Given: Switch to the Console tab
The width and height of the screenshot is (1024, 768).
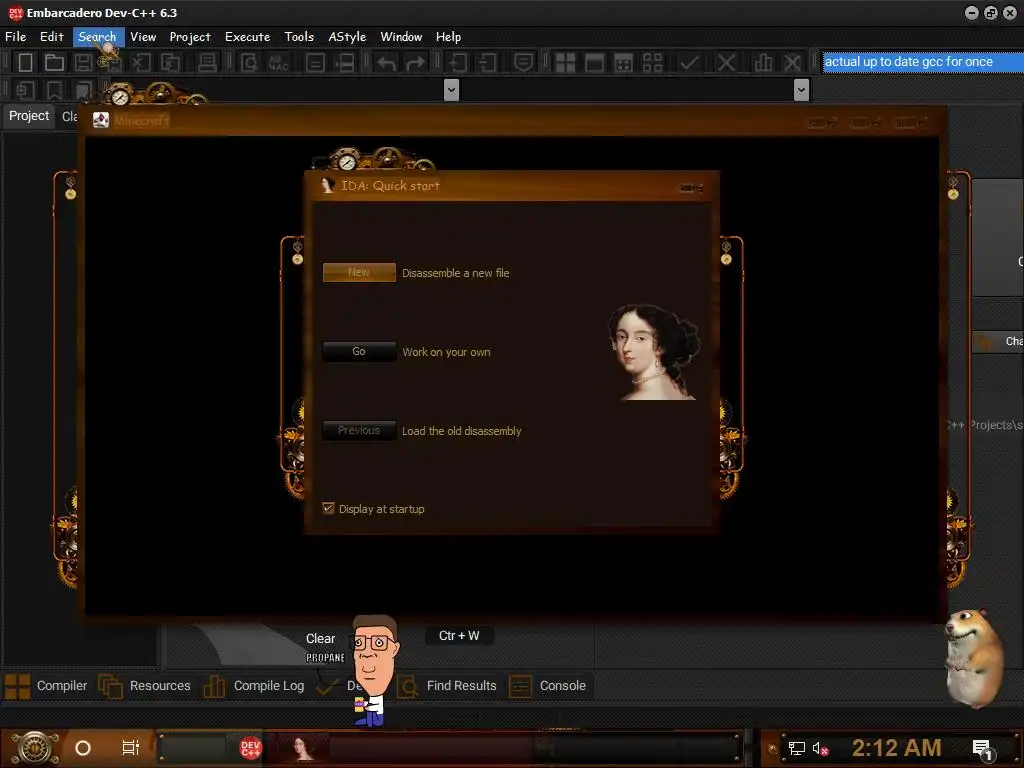Looking at the screenshot, I should pyautogui.click(x=548, y=686).
